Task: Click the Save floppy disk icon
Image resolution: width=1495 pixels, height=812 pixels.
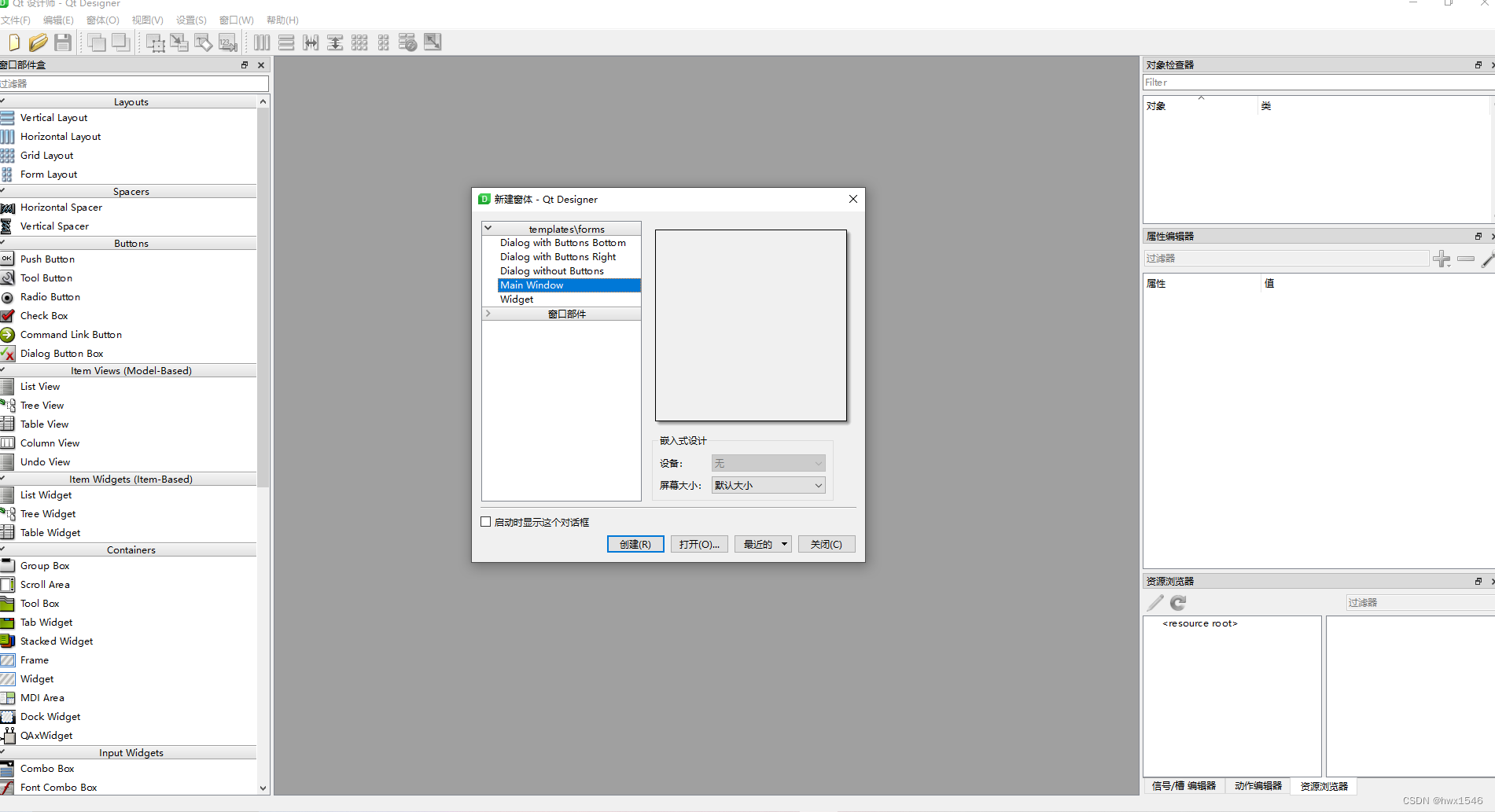Action: click(63, 42)
